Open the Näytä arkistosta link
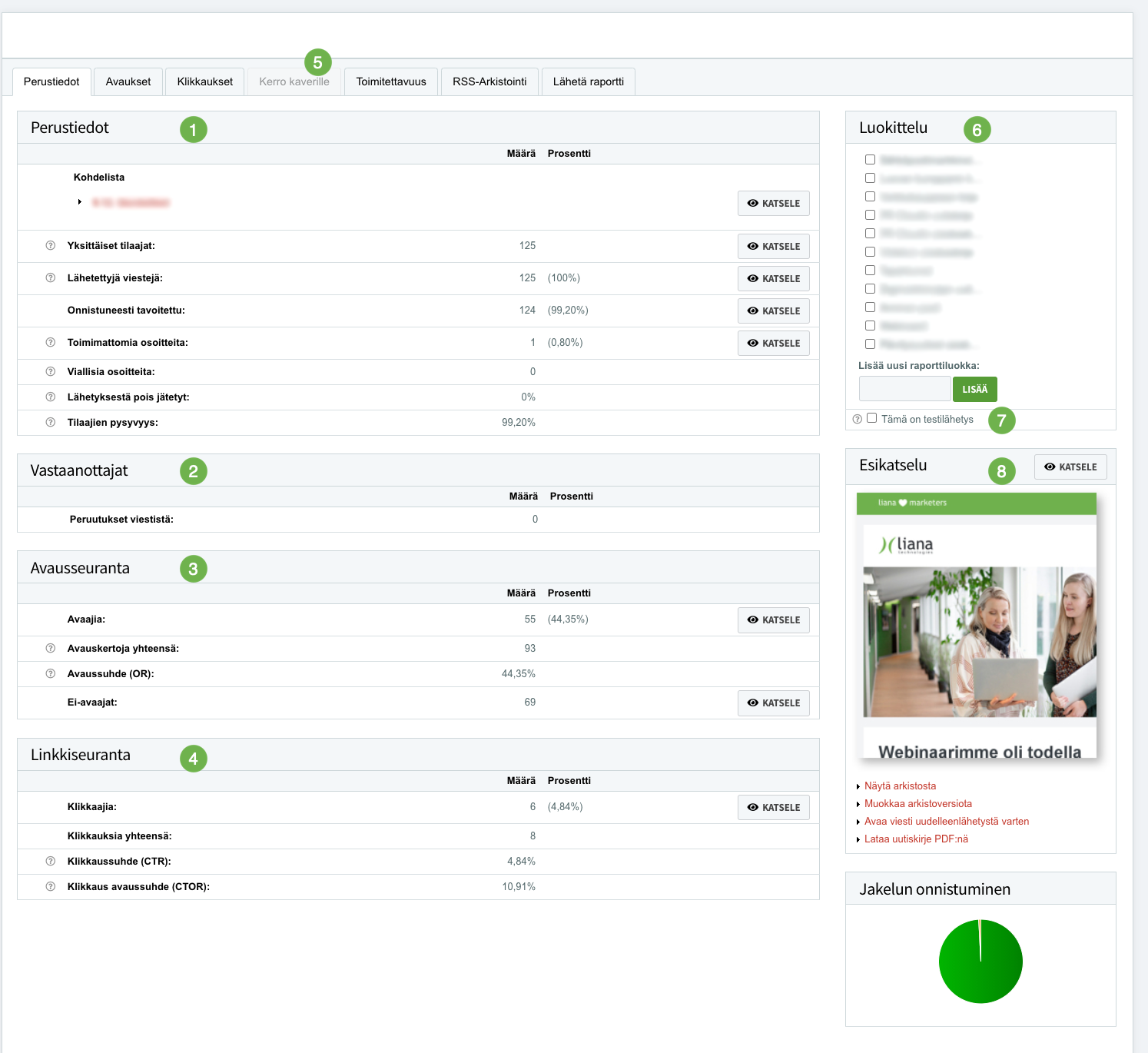The width and height of the screenshot is (1148, 1053). (900, 786)
